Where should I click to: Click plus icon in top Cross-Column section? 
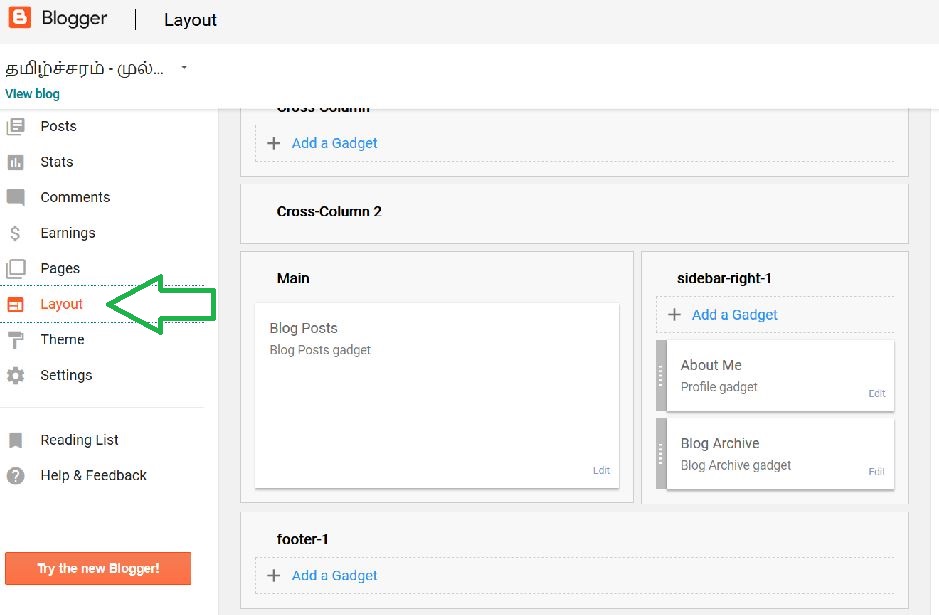pos(274,143)
